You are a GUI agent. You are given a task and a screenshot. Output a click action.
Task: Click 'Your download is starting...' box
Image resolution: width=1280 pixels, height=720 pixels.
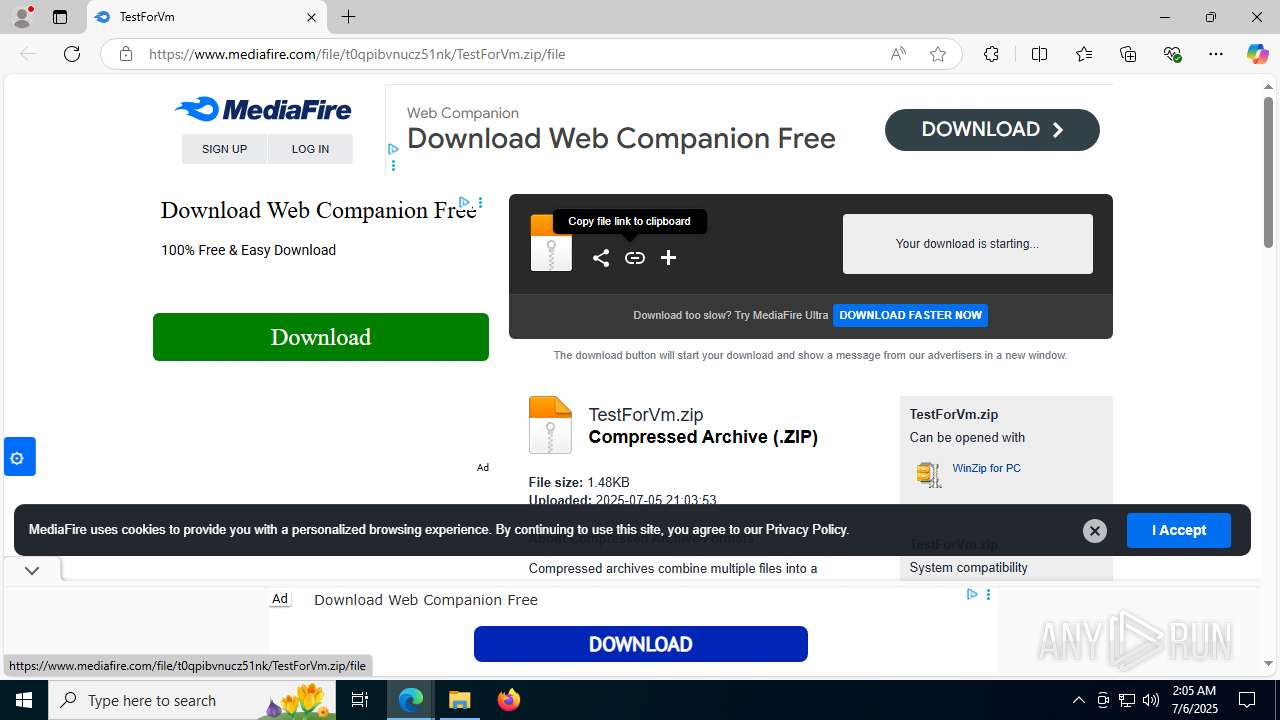tap(968, 244)
